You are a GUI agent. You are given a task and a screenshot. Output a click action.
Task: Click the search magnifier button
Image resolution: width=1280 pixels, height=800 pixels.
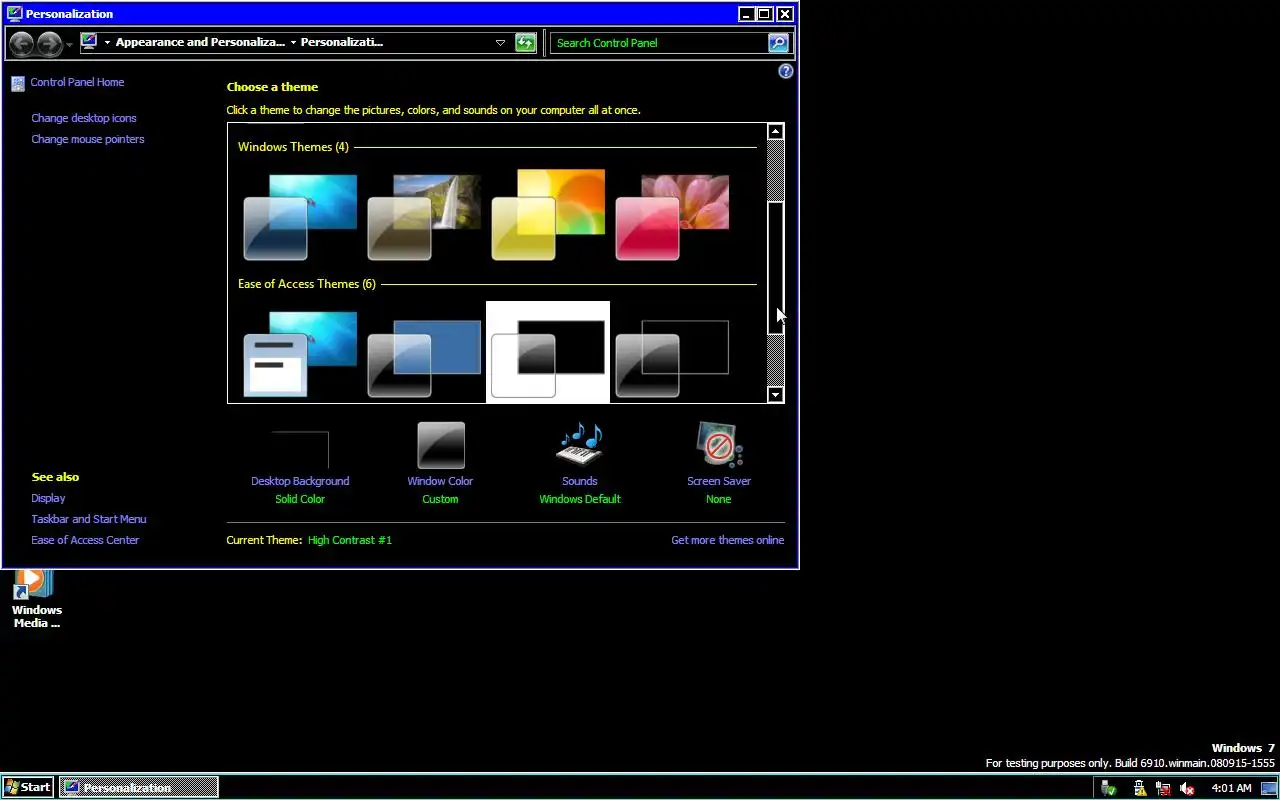click(x=778, y=43)
